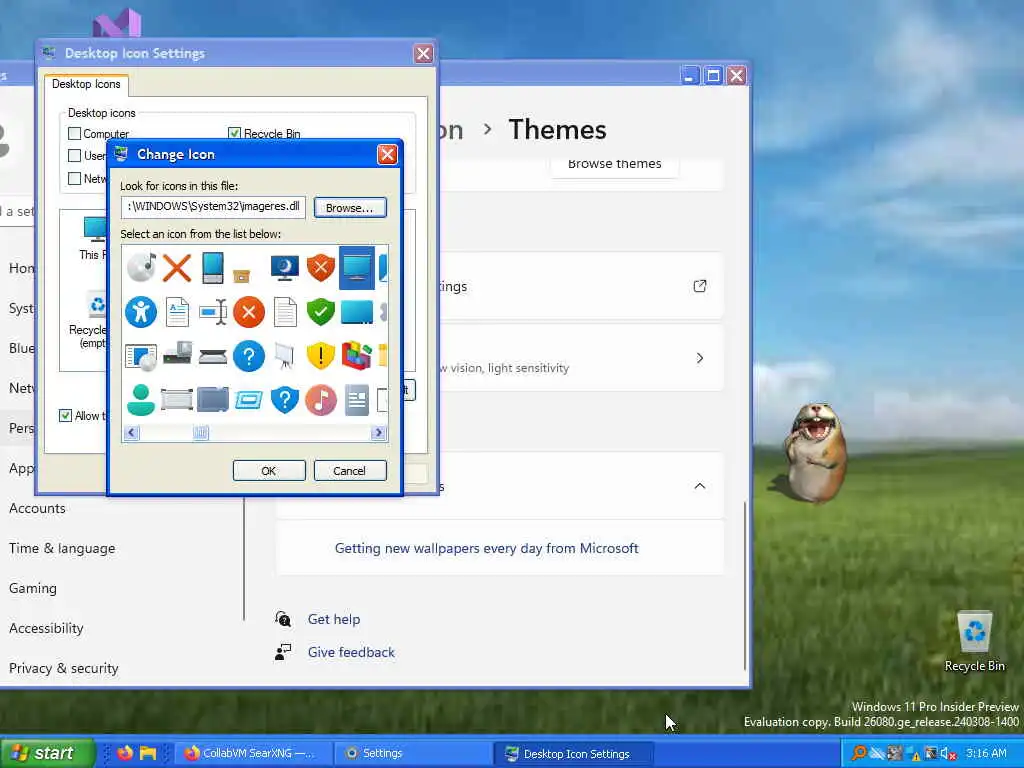This screenshot has width=1024, height=768.
Task: Select the blue circle question mark icon
Action: [249, 357]
